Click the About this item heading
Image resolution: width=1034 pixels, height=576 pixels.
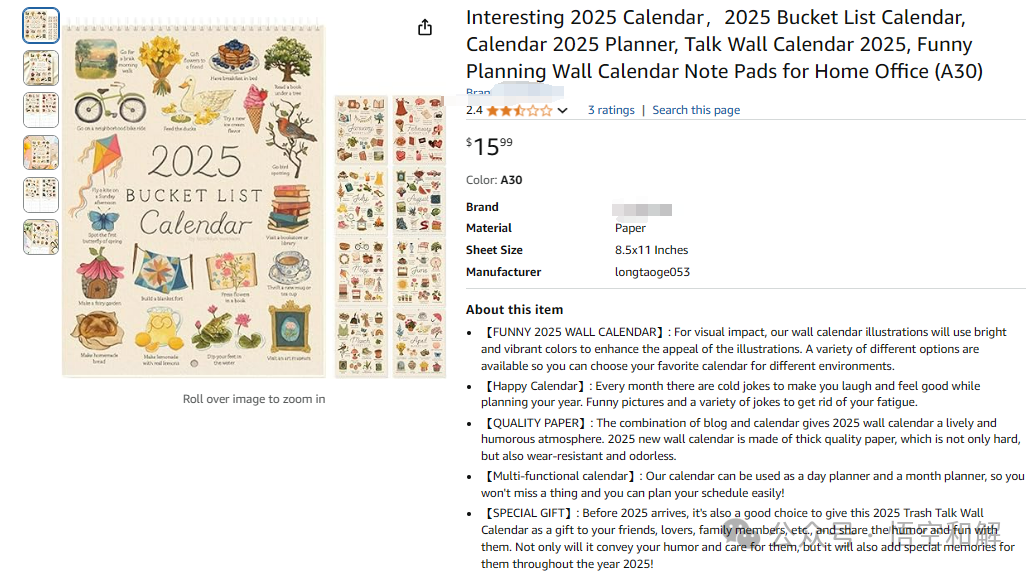(514, 309)
